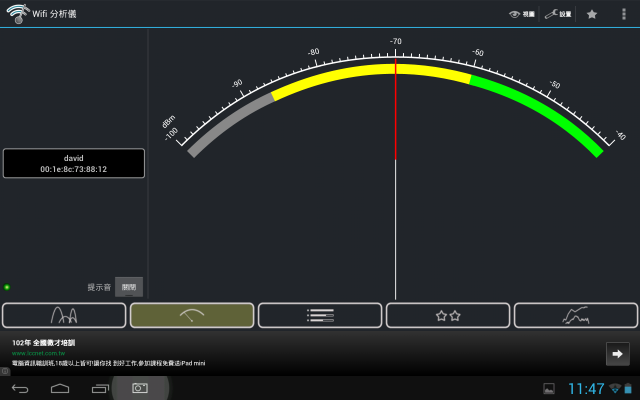
Task: Tap the screenshot camera button
Action: (x=141, y=387)
